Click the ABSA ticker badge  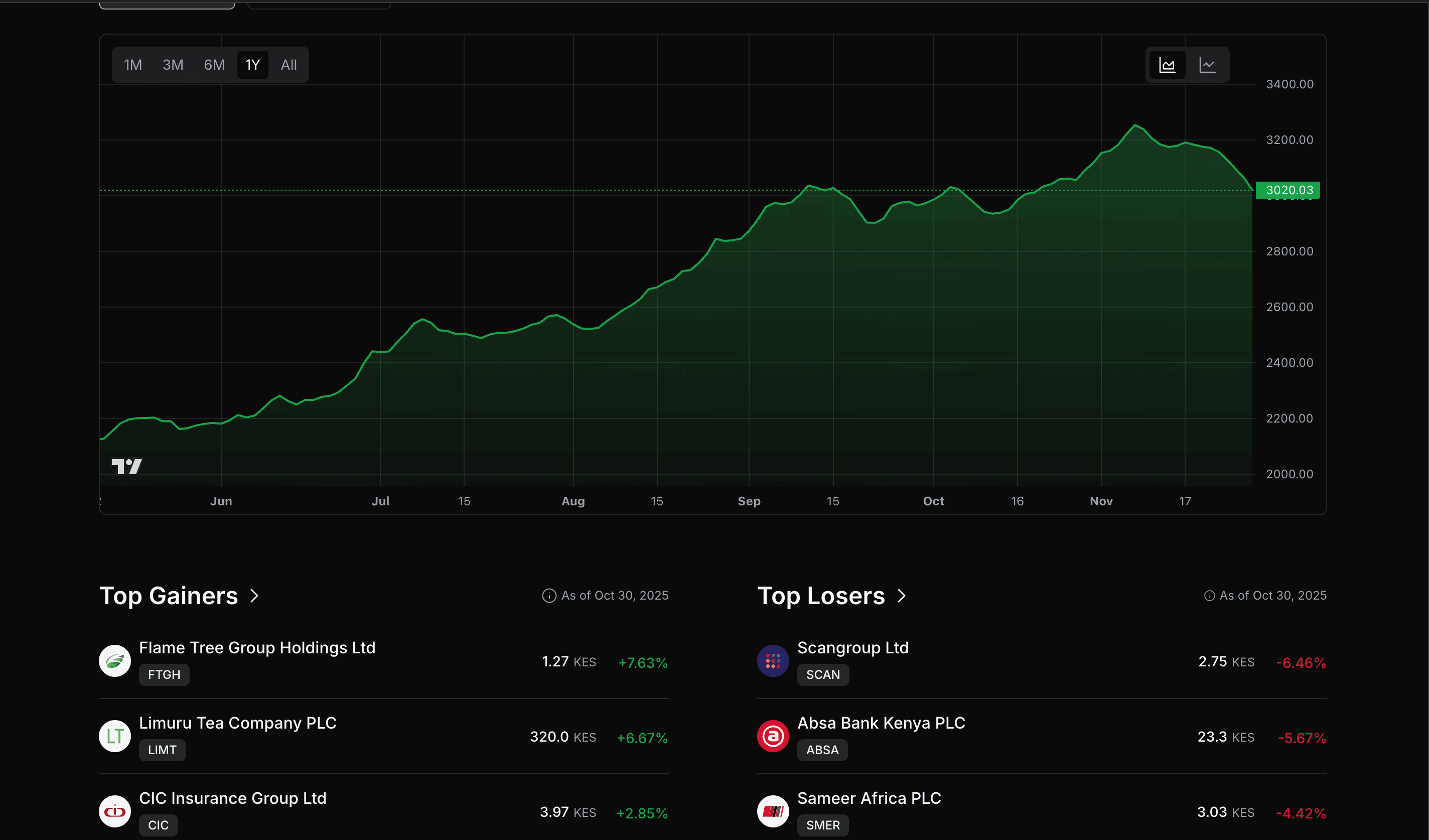point(822,750)
